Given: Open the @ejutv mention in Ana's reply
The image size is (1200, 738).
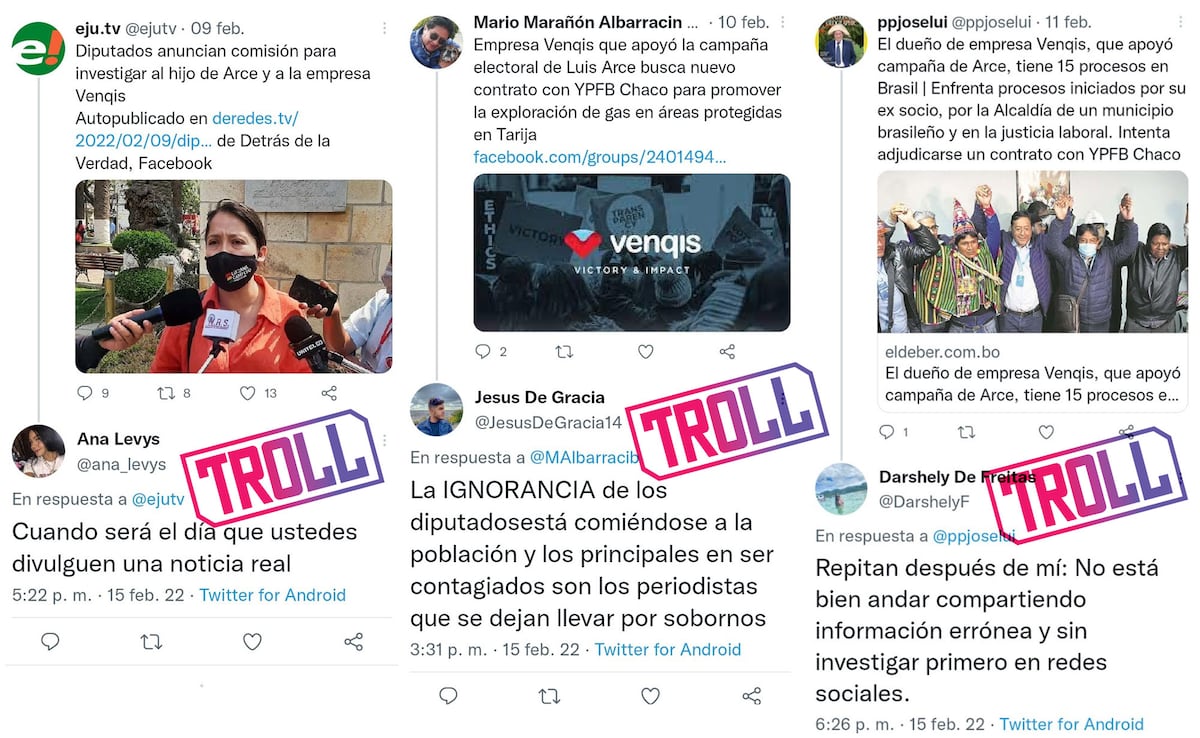Looking at the screenshot, I should tap(158, 499).
